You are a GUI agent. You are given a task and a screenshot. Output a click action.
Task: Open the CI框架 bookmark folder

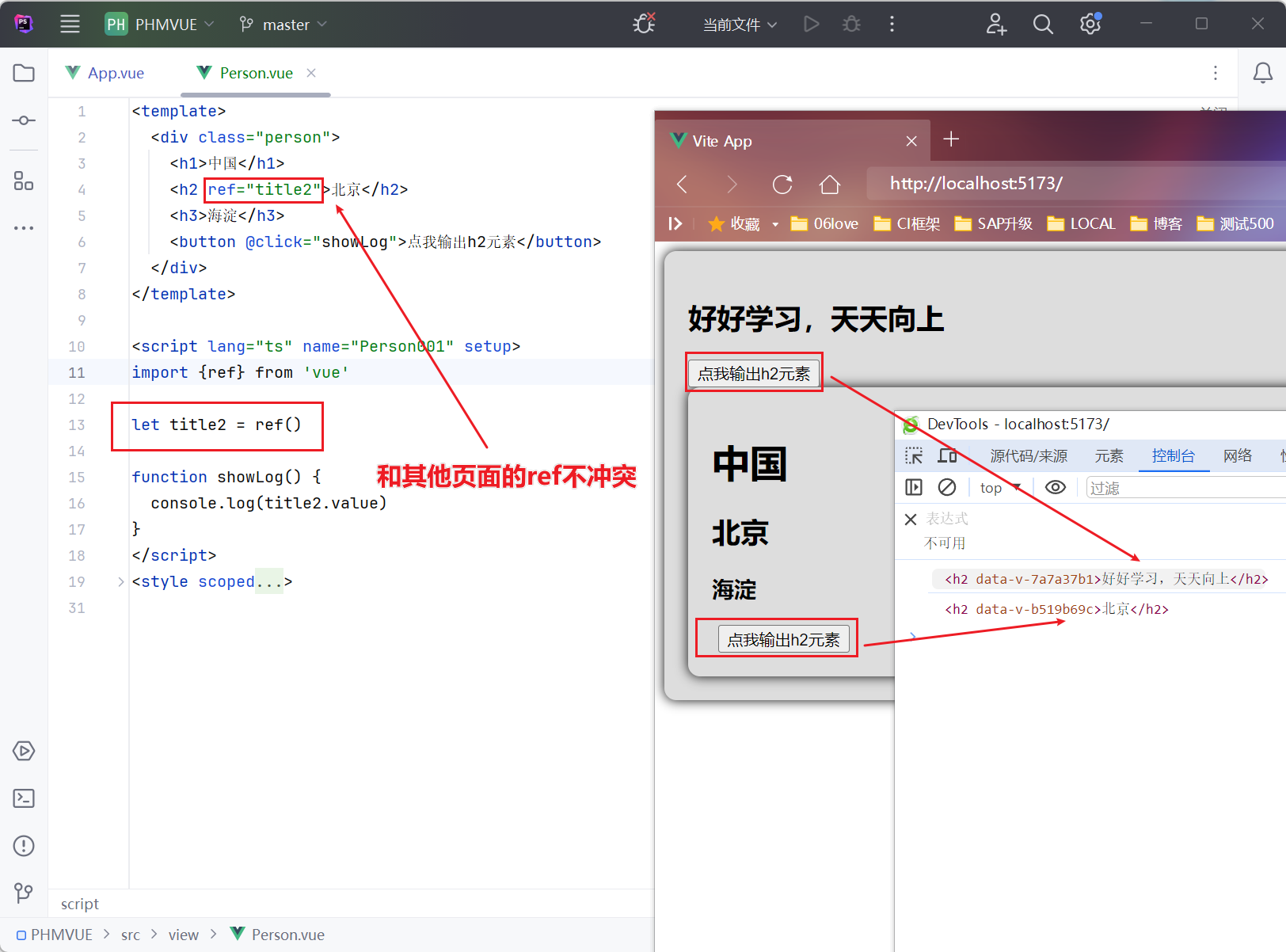click(907, 224)
